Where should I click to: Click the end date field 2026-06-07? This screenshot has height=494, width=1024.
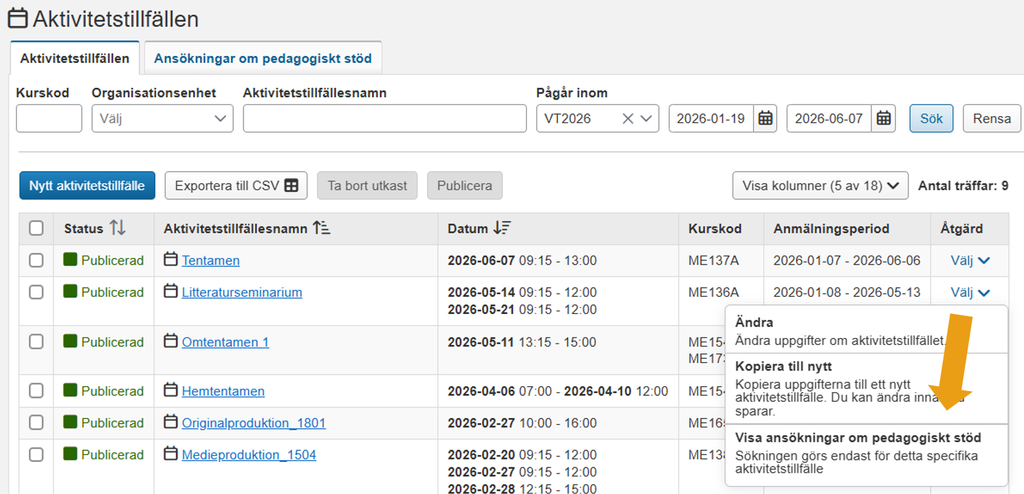tap(829, 118)
